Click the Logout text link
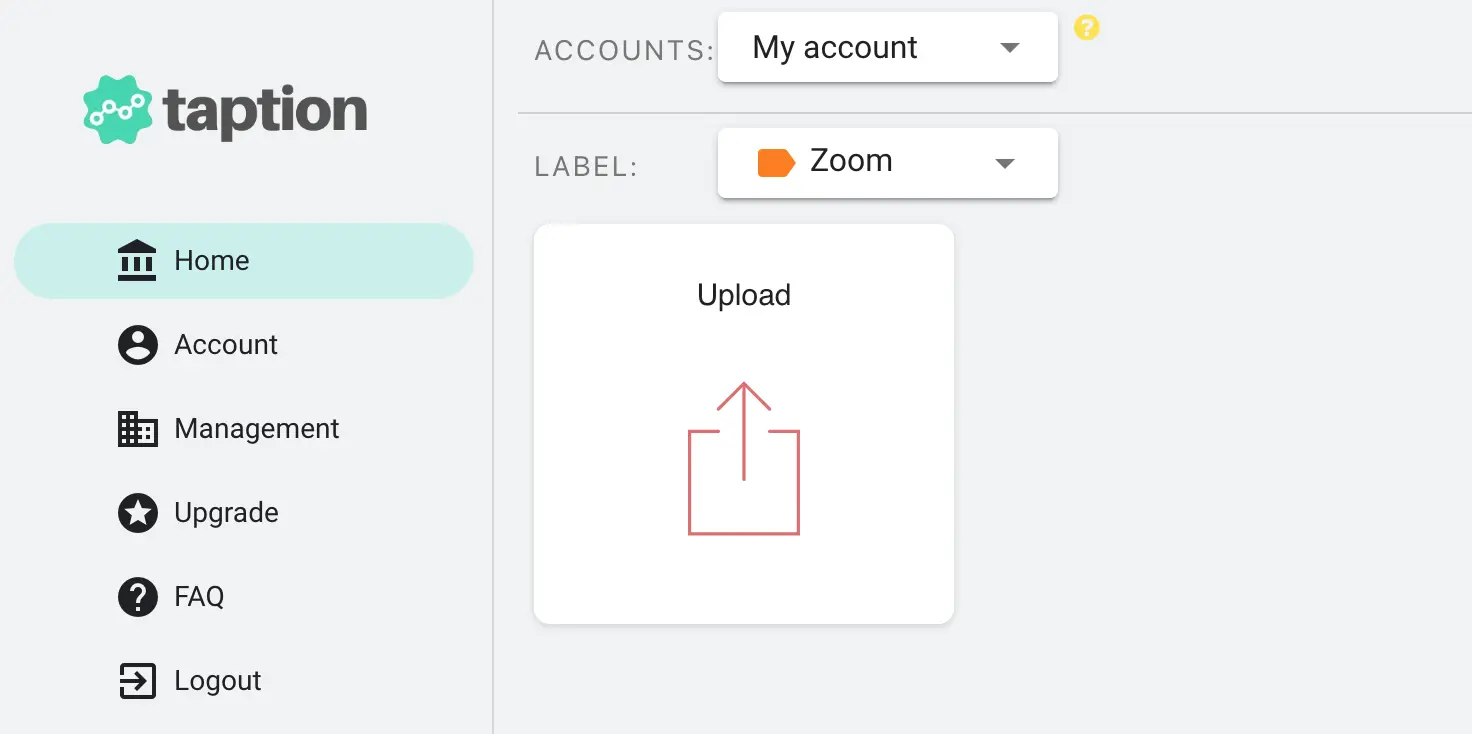1472x734 pixels. click(217, 681)
